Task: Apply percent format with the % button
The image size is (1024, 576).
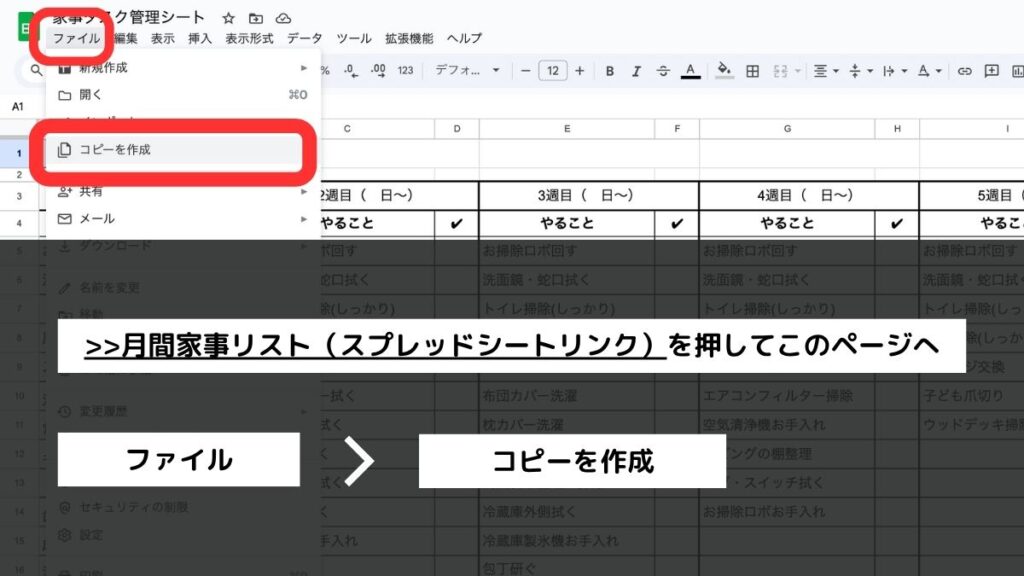Action: tap(325, 71)
